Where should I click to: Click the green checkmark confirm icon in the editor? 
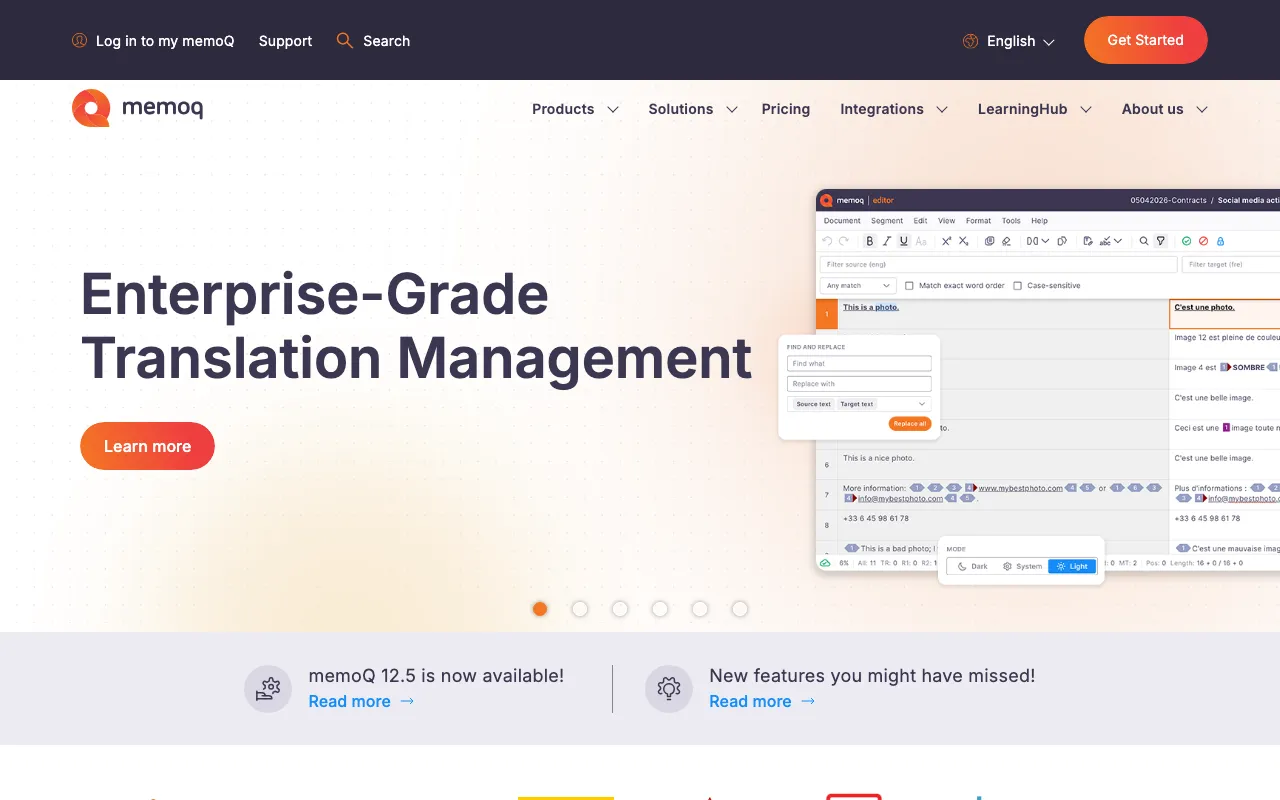coord(1186,241)
